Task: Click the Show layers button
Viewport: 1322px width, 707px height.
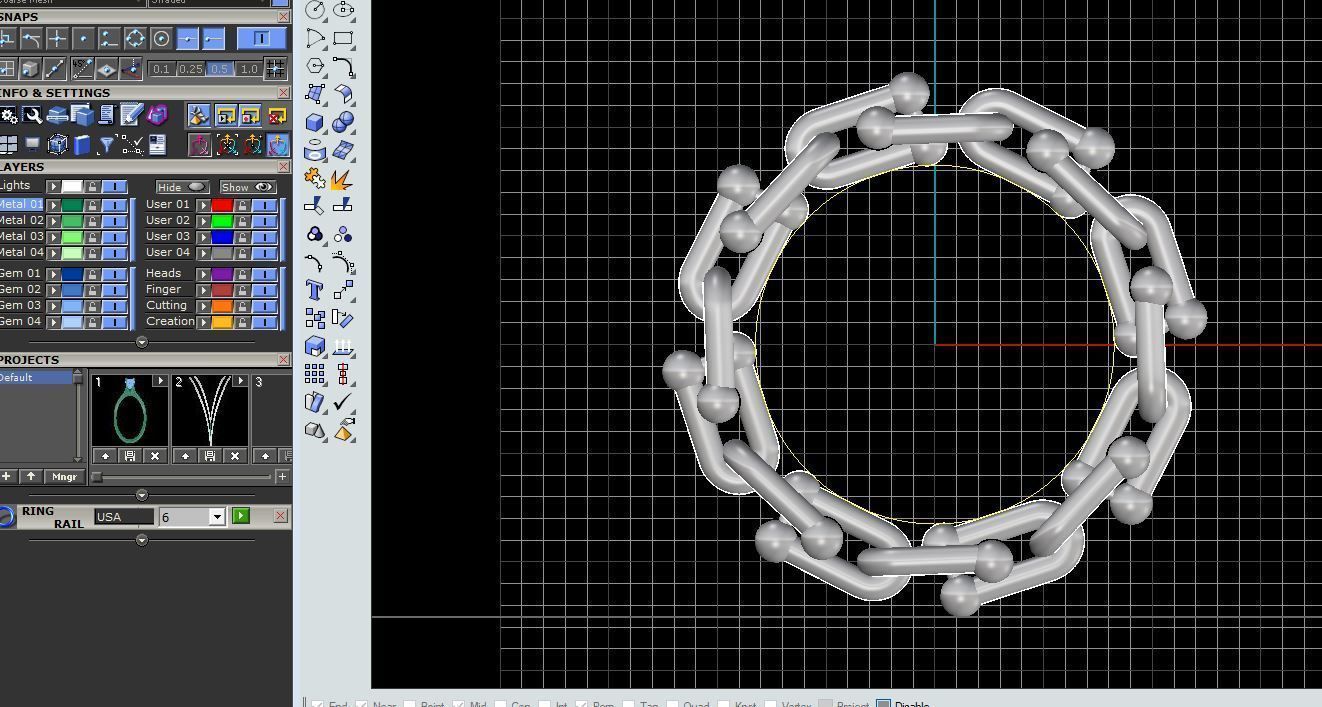Action: 248,187
